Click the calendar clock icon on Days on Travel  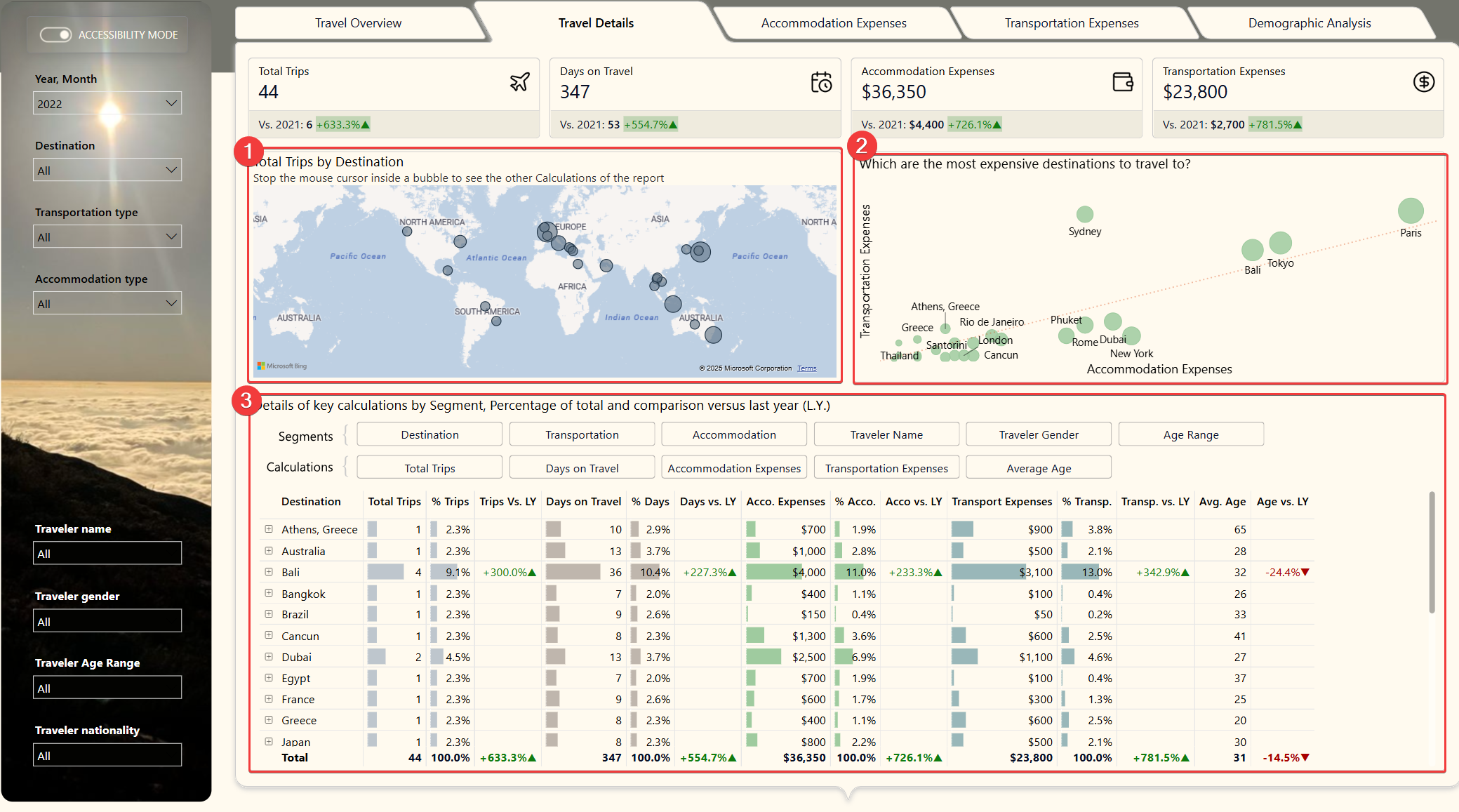point(821,82)
